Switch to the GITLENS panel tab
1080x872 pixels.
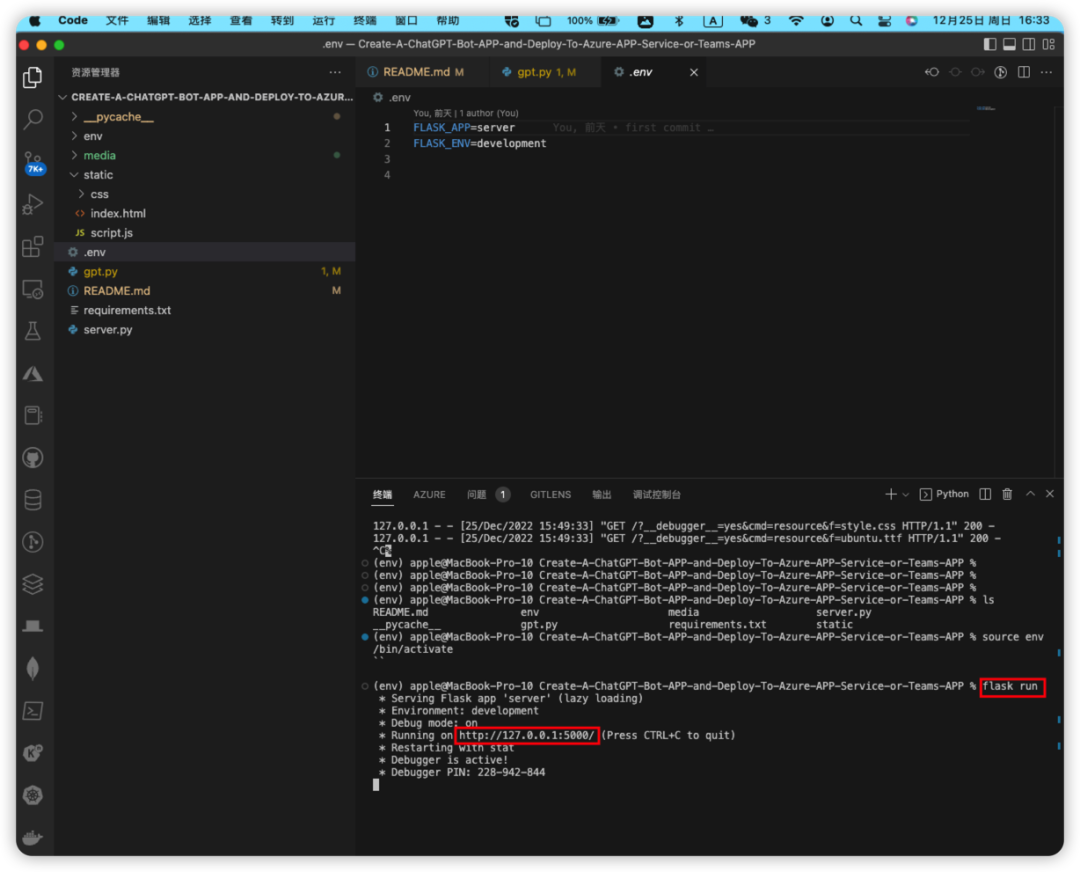click(550, 495)
